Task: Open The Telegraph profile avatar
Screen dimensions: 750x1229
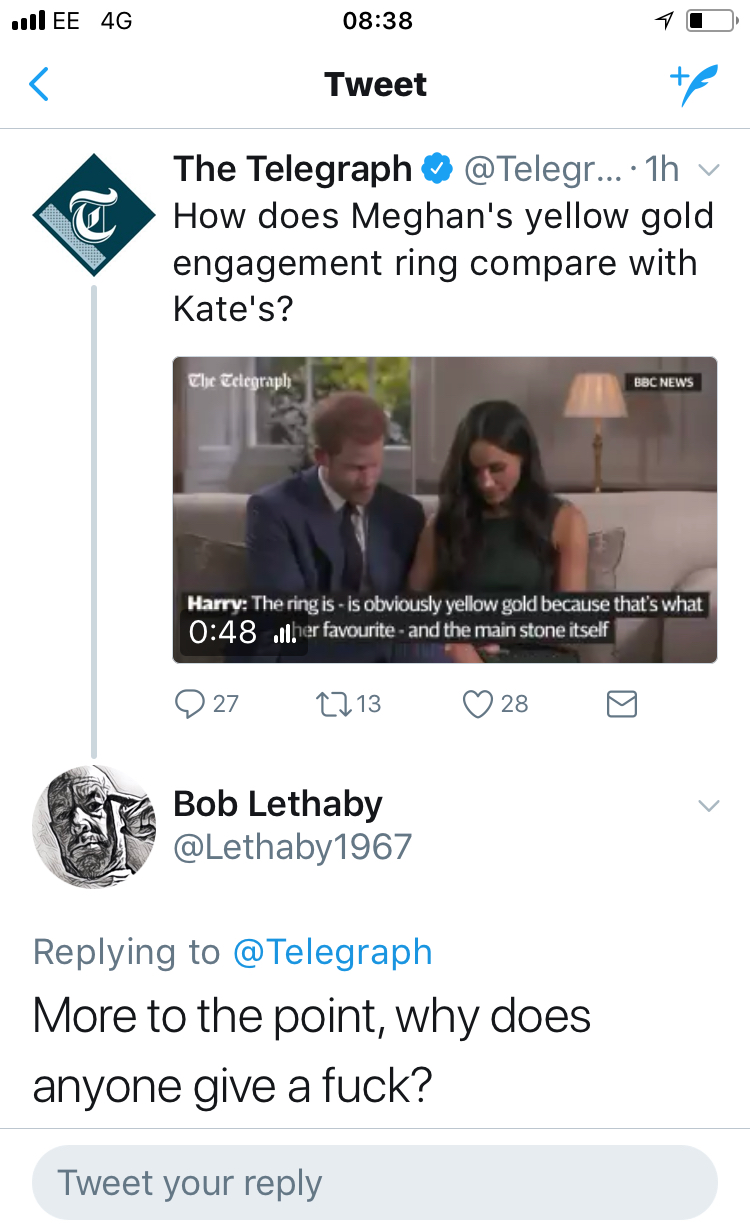Action: (94, 215)
